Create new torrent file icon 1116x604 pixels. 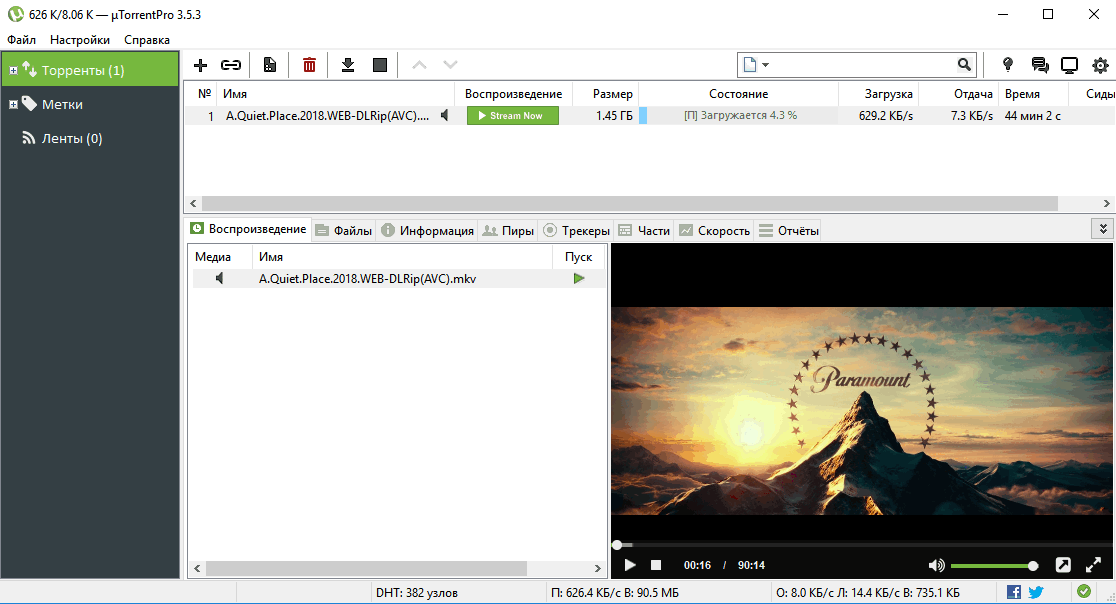(270, 65)
